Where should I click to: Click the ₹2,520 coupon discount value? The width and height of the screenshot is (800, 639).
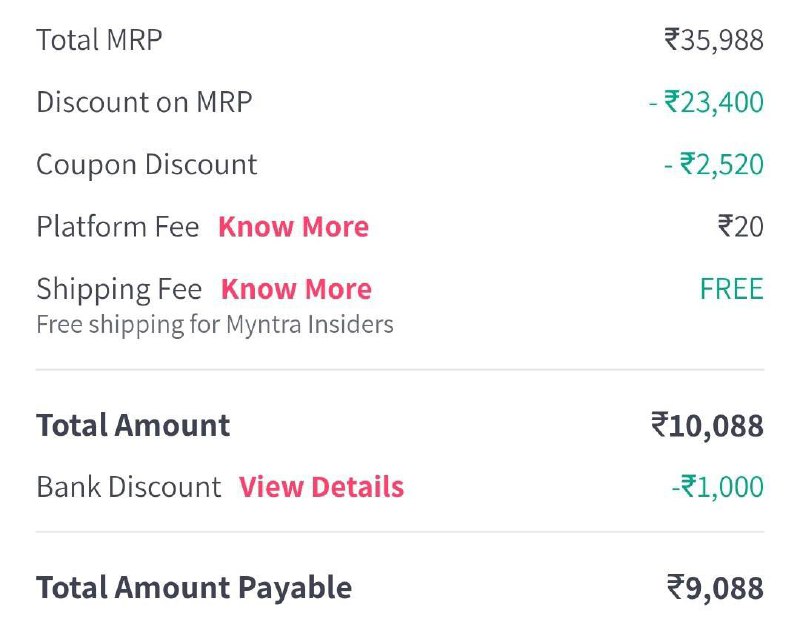(x=714, y=164)
